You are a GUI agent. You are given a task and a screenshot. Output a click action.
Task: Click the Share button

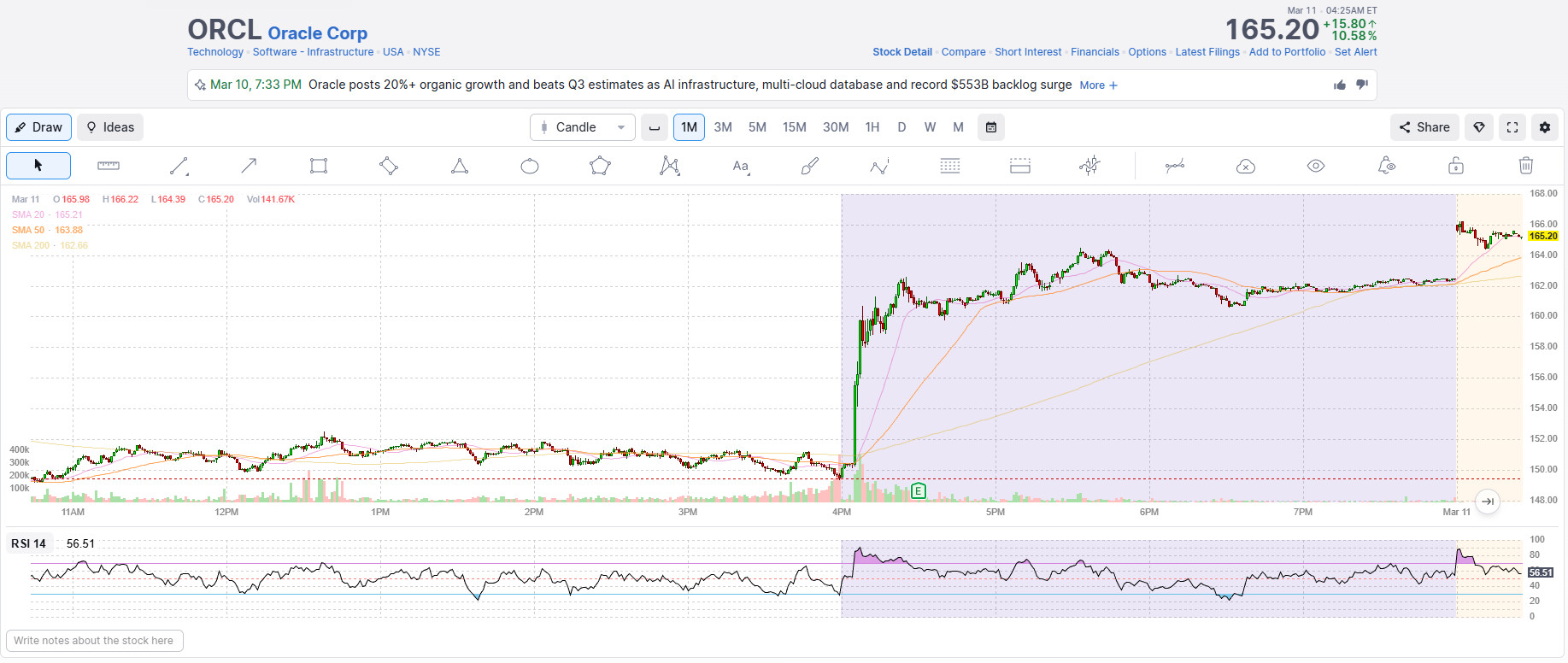click(1424, 127)
